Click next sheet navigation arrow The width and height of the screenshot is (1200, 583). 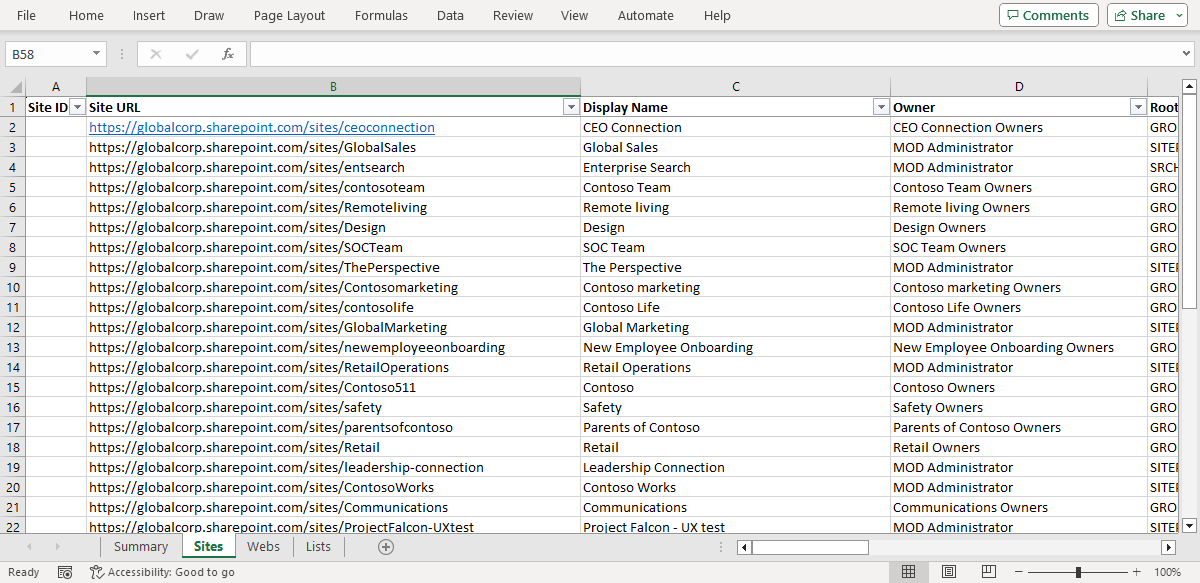[x=57, y=546]
